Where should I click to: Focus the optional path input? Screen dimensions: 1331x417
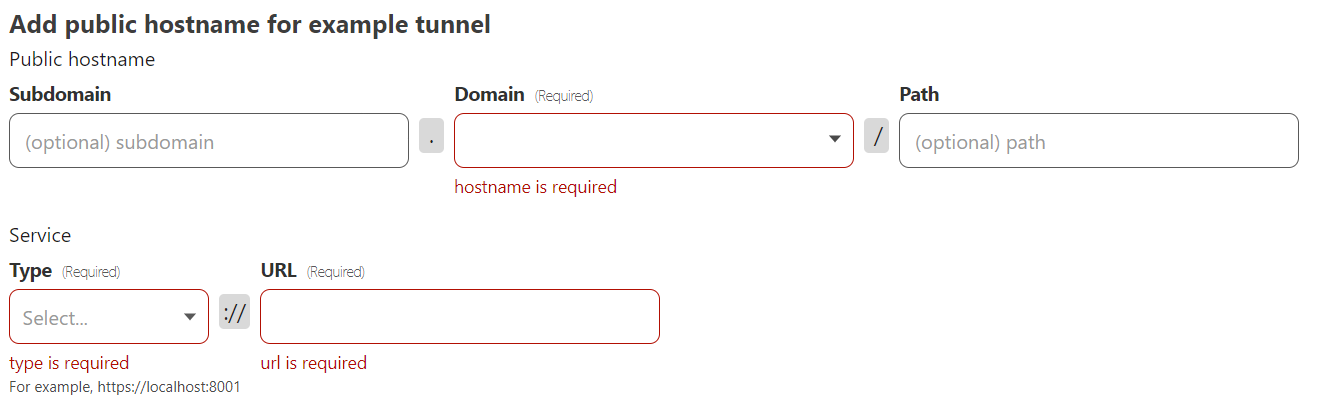tap(1098, 141)
